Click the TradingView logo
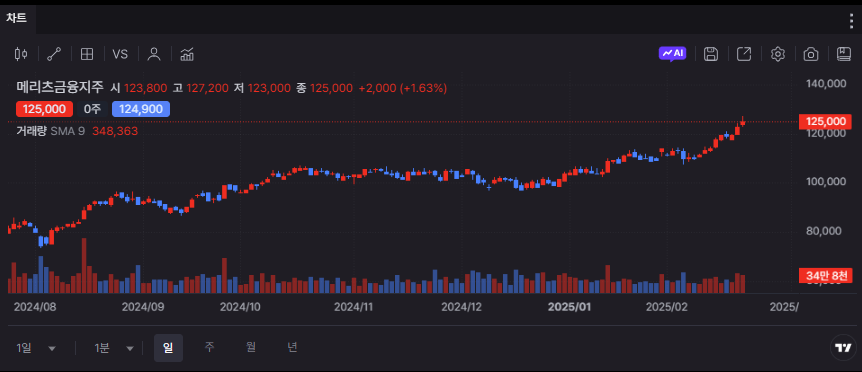Screen dimensions: 862x372 coord(843,348)
